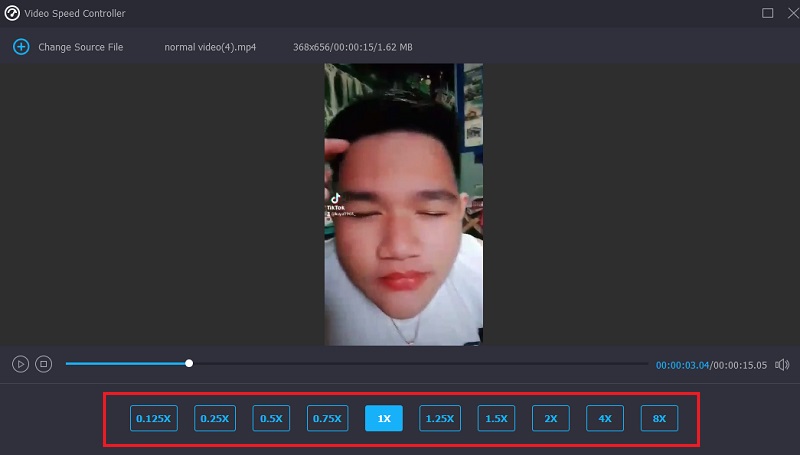Double the speed with 2X
Image resolution: width=800 pixels, height=455 pixels.
[551, 419]
